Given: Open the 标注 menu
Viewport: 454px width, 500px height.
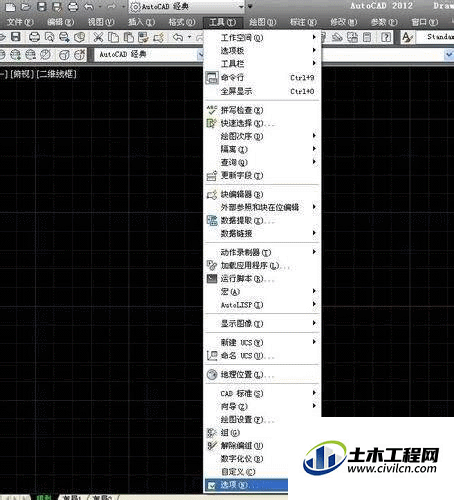Looking at the screenshot, I should [x=303, y=22].
